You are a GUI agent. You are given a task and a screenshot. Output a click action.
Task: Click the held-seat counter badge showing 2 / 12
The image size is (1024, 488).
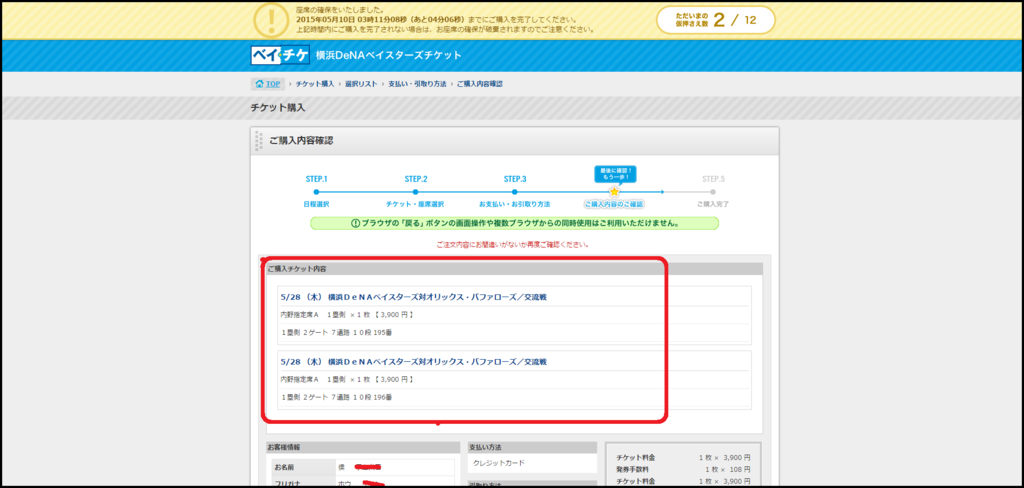[x=716, y=20]
